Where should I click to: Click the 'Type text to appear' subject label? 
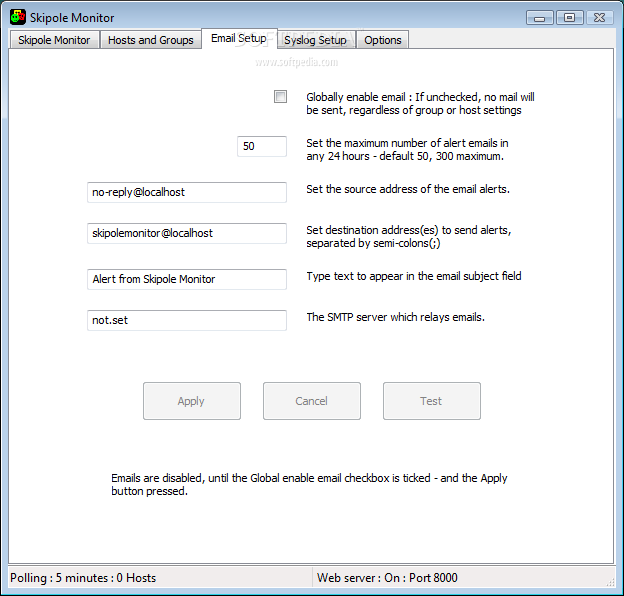pyautogui.click(x=413, y=276)
